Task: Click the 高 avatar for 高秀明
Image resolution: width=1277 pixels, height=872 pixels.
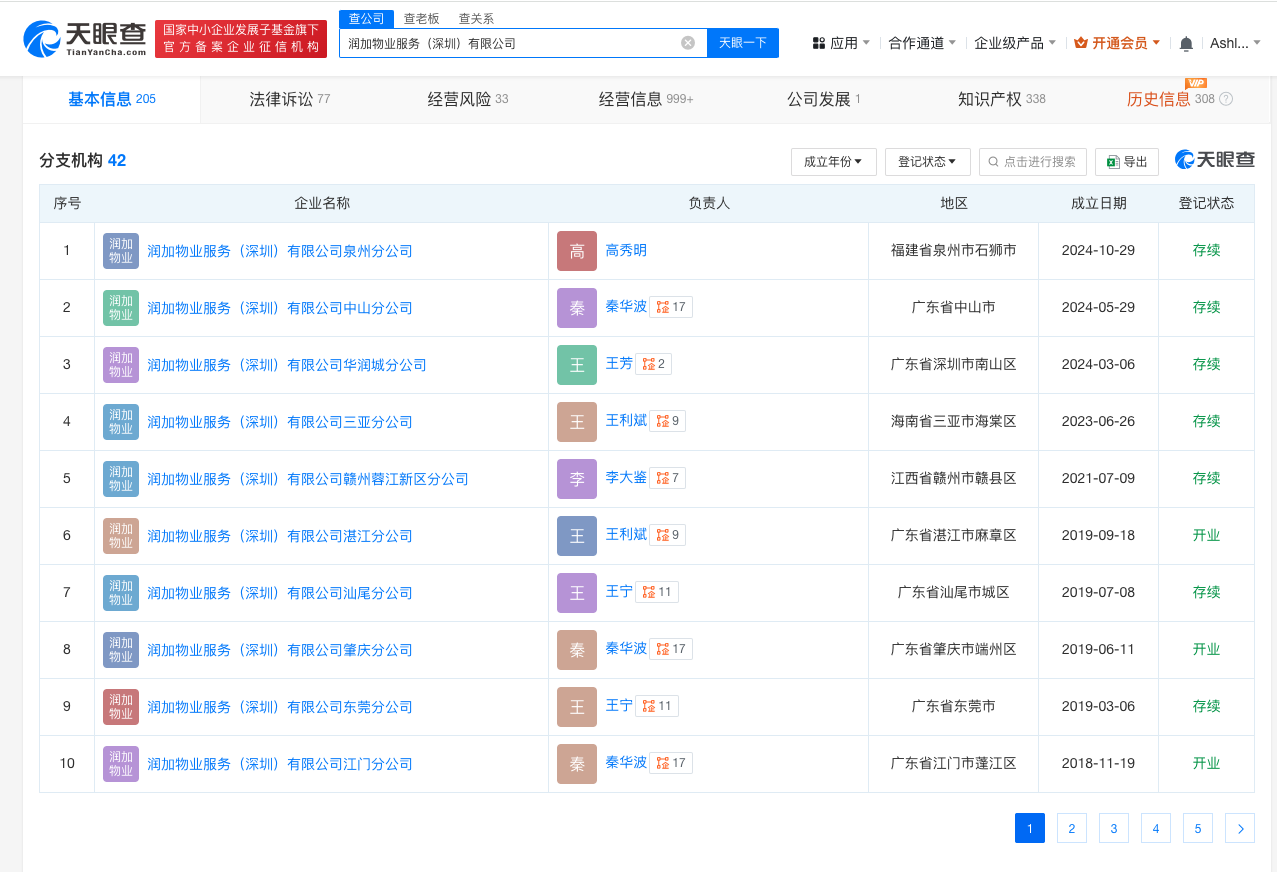Action: [x=577, y=251]
